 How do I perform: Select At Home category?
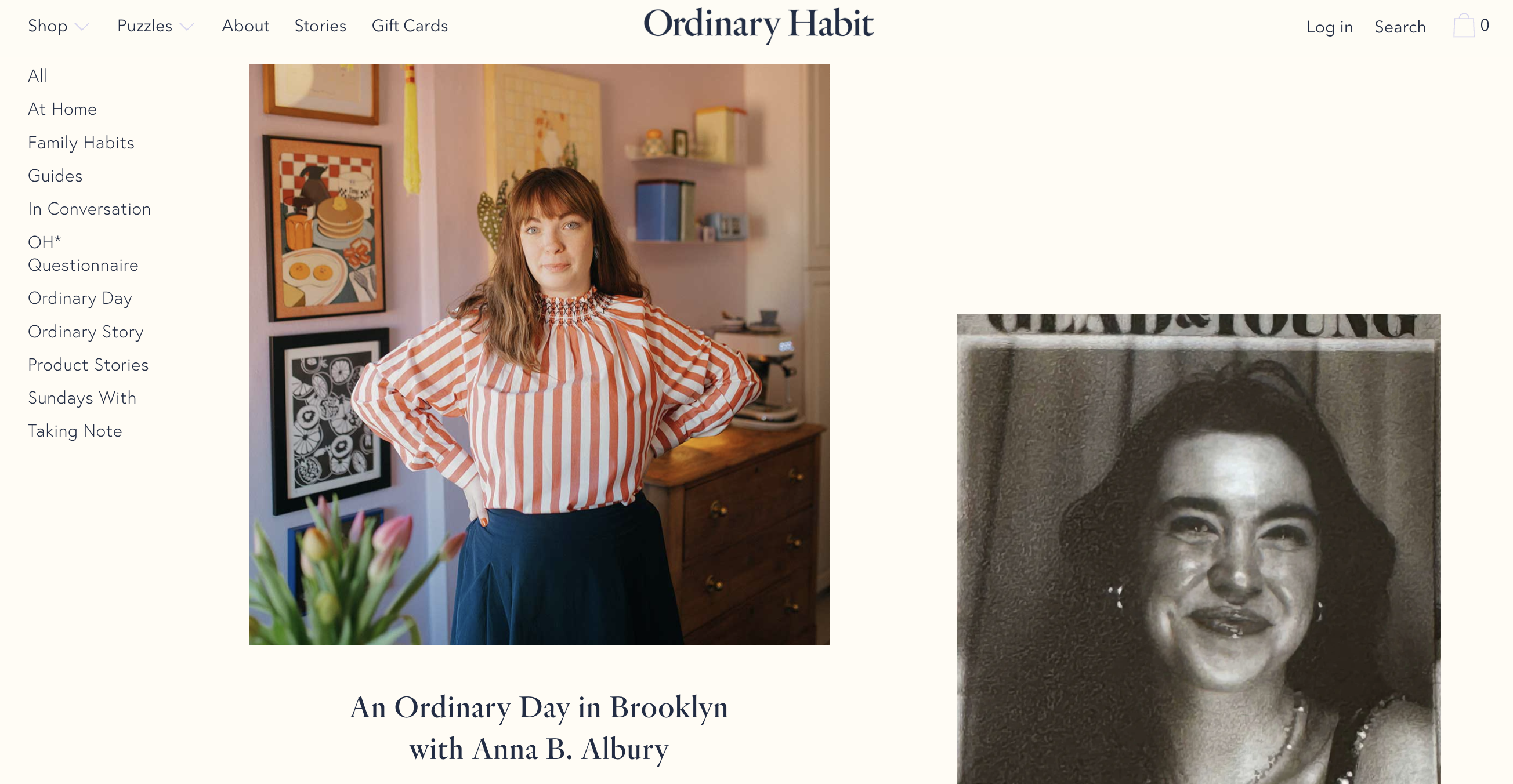[x=62, y=109]
